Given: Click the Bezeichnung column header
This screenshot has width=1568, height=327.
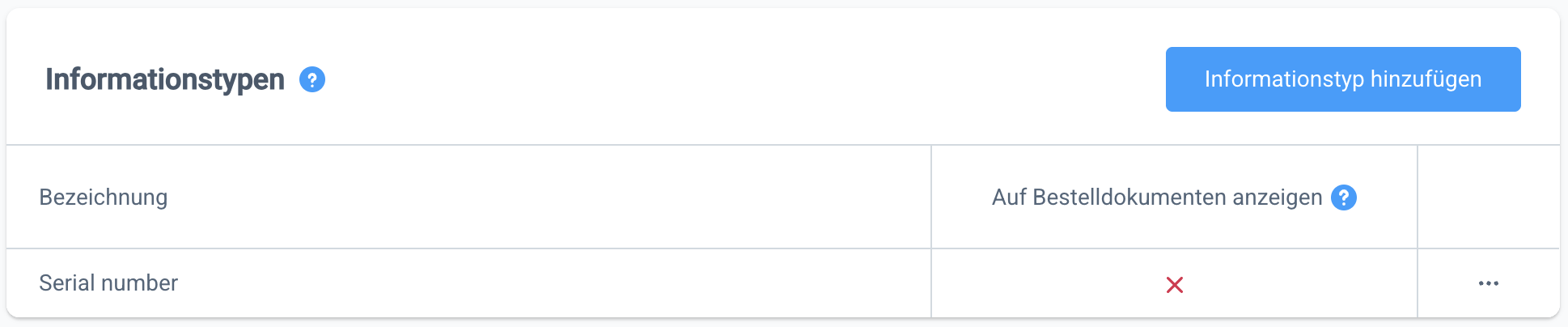Looking at the screenshot, I should [x=104, y=197].
